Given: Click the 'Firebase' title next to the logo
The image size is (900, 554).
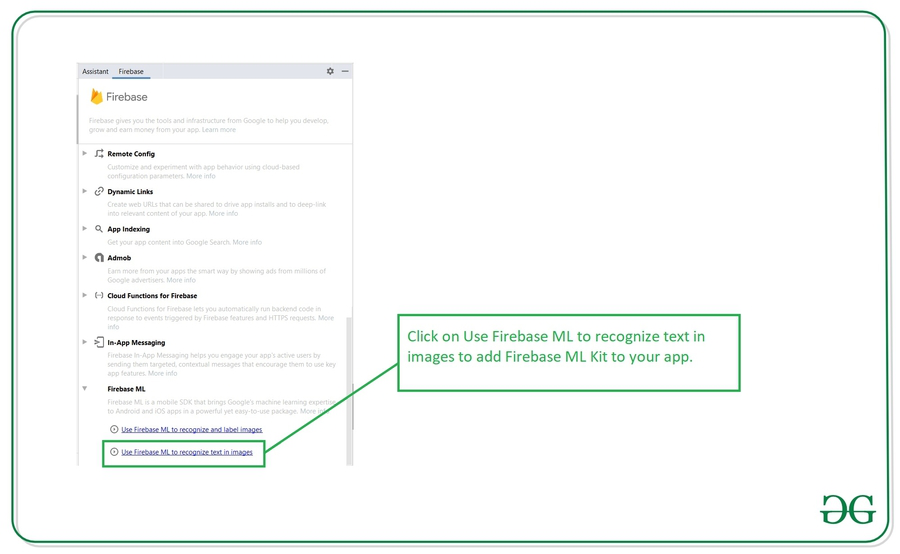Looking at the screenshot, I should (x=127, y=97).
